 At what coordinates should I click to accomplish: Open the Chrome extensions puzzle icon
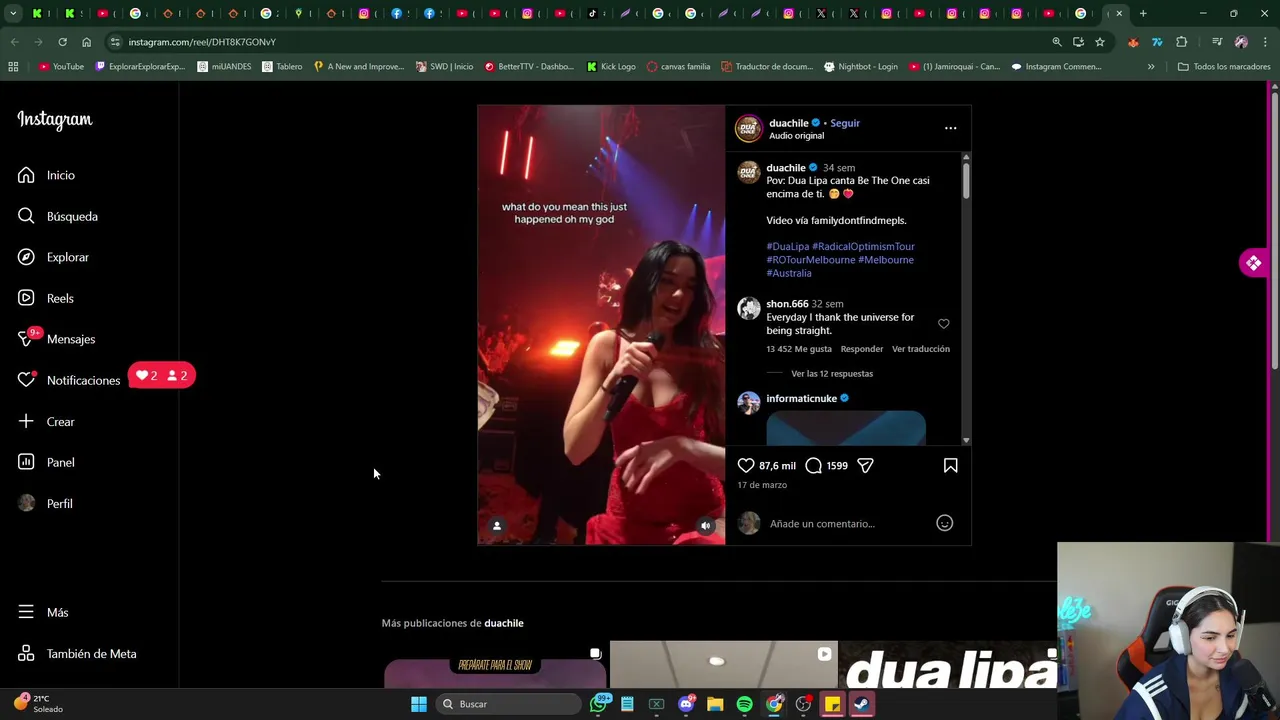tap(1181, 42)
